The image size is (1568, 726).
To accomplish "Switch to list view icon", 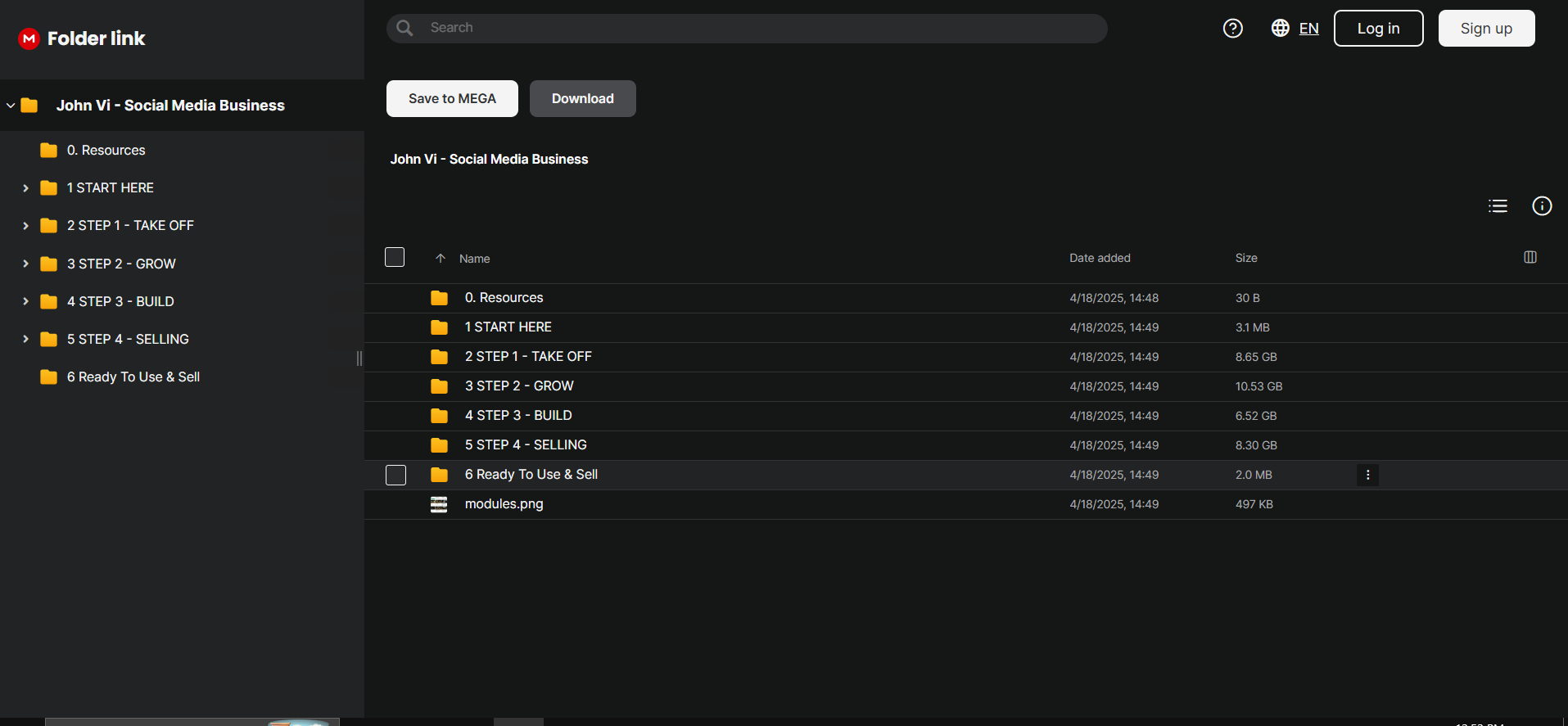I will coord(1498,206).
